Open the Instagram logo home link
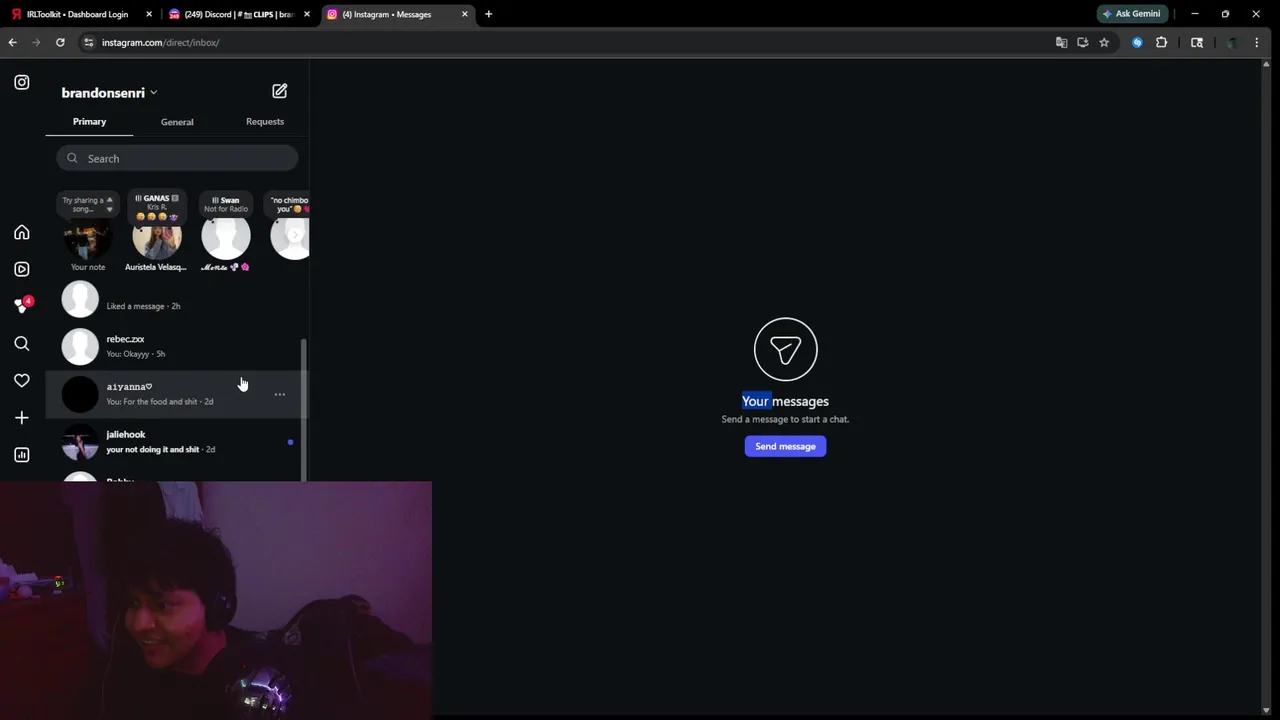The width and height of the screenshot is (1280, 720). (22, 82)
